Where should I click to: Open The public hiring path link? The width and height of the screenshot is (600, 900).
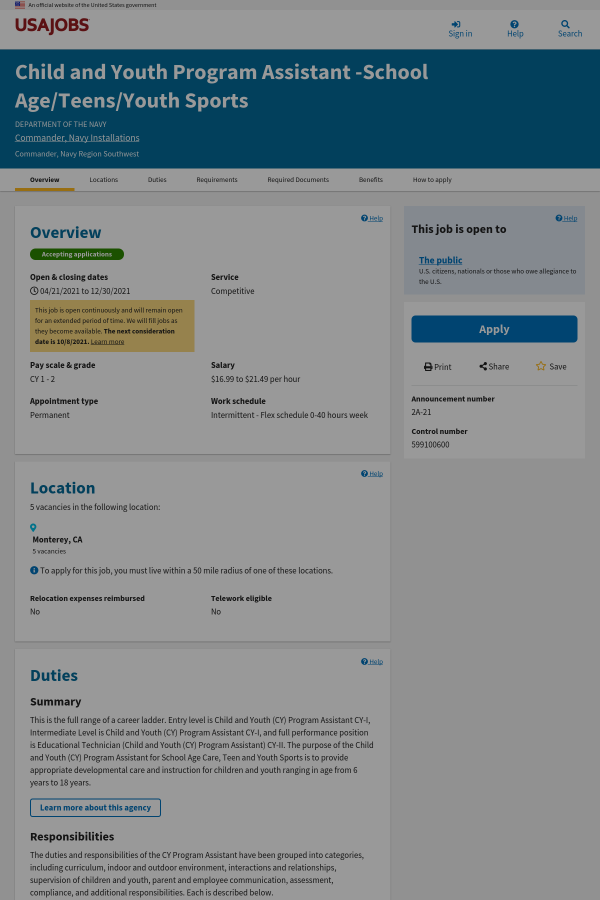coord(440,260)
